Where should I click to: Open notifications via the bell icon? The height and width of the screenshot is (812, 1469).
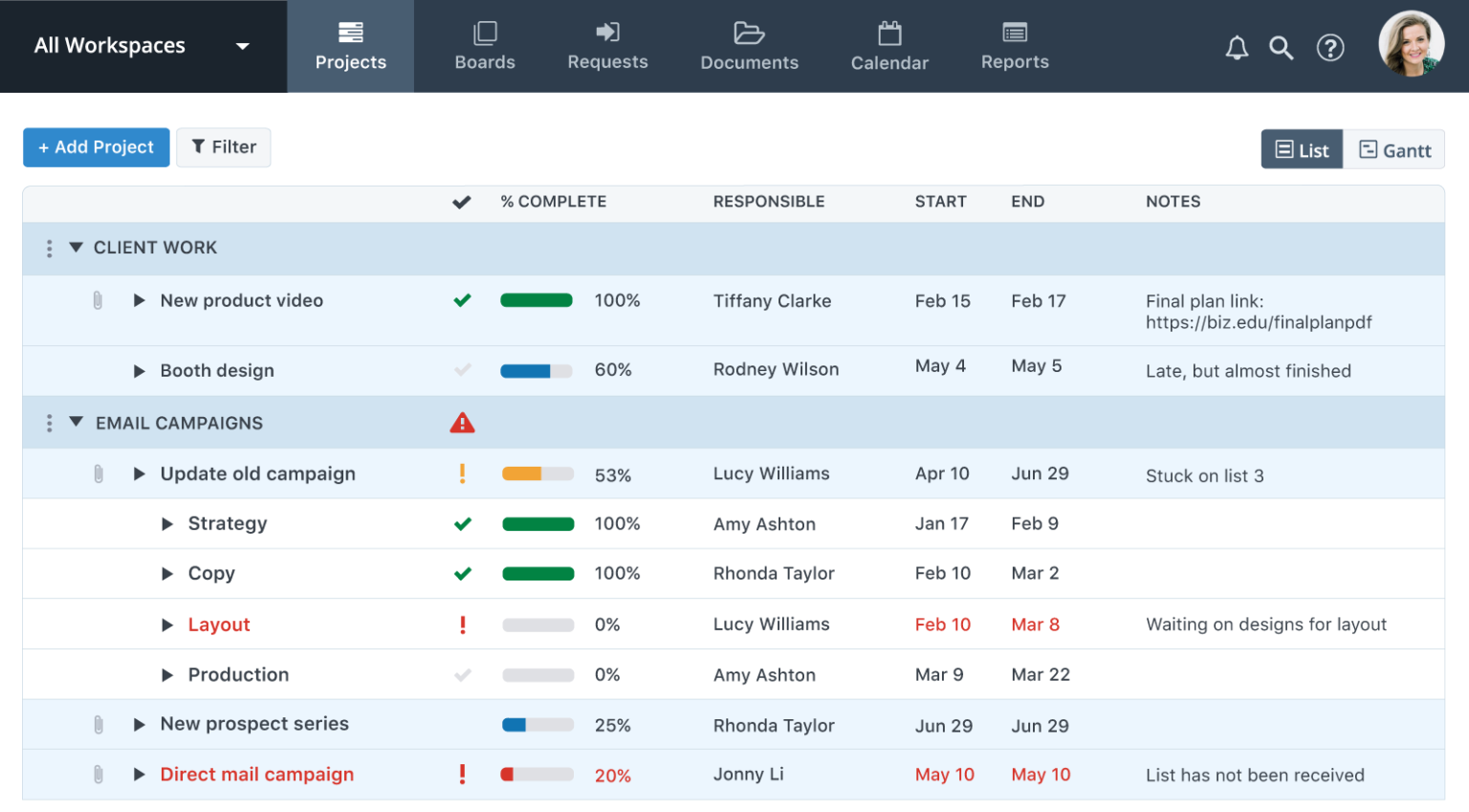coord(1237,47)
